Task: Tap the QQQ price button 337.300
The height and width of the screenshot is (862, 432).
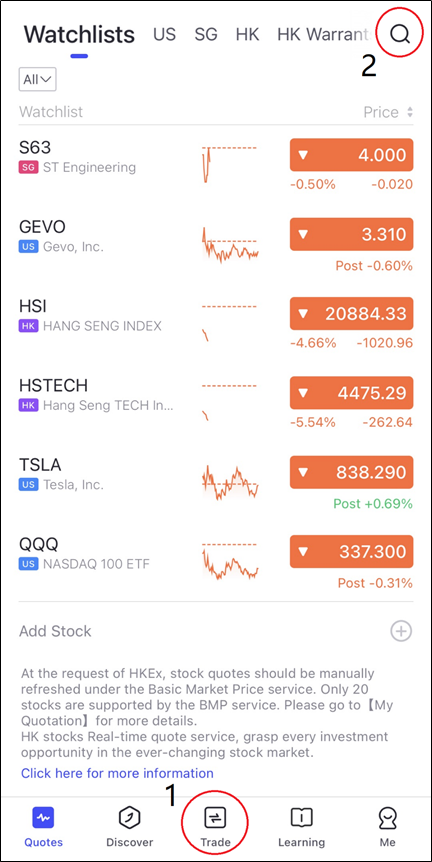Action: pyautogui.click(x=351, y=551)
